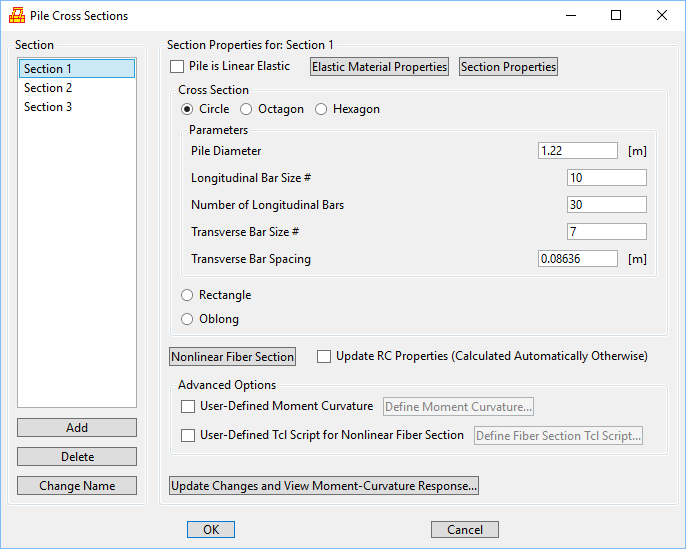686x549 pixels.
Task: Click the Pile Cross Sections title bar icon
Action: pos(17,16)
